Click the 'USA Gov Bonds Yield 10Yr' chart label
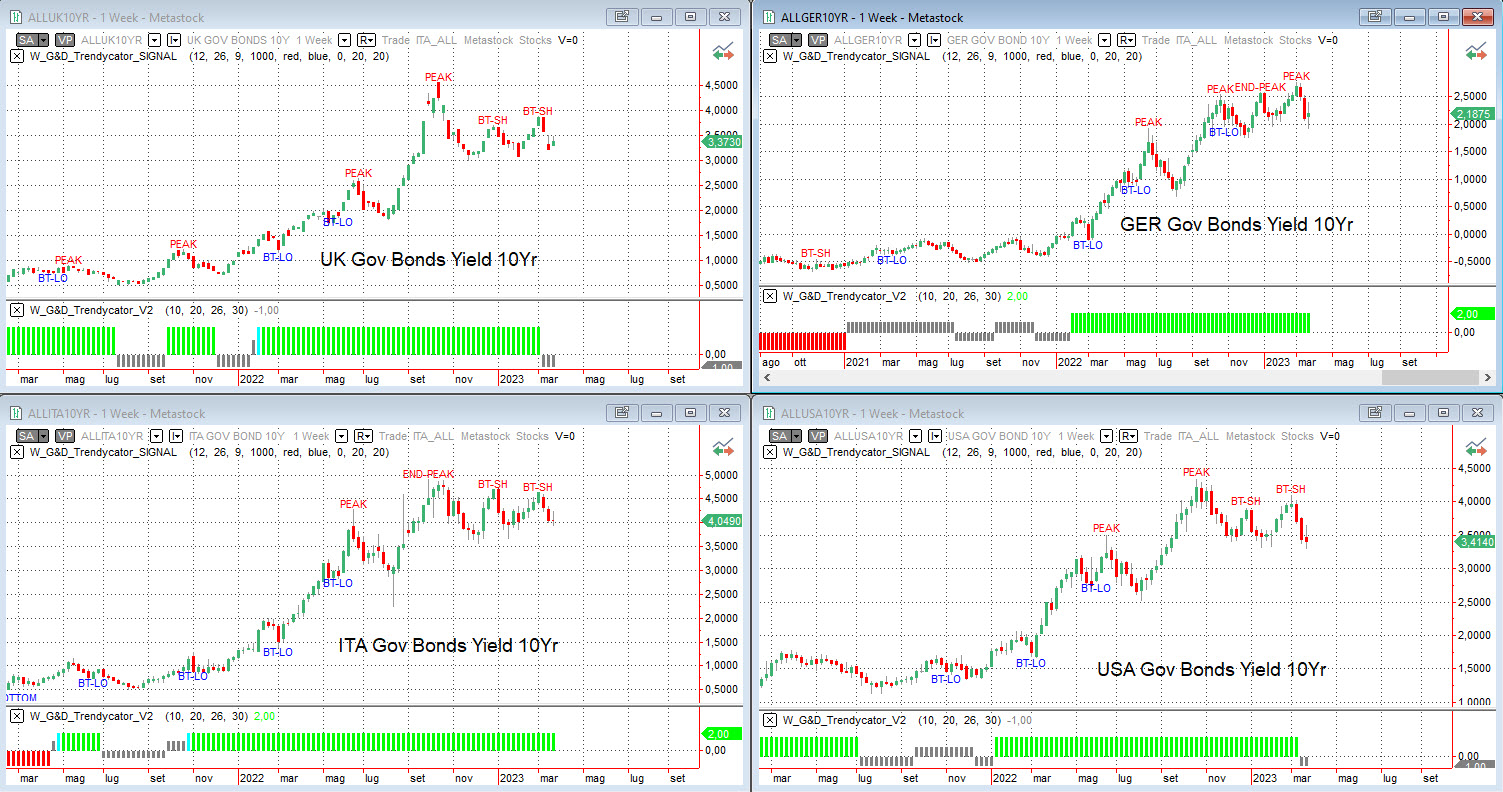Image resolution: width=1503 pixels, height=792 pixels. [1211, 669]
